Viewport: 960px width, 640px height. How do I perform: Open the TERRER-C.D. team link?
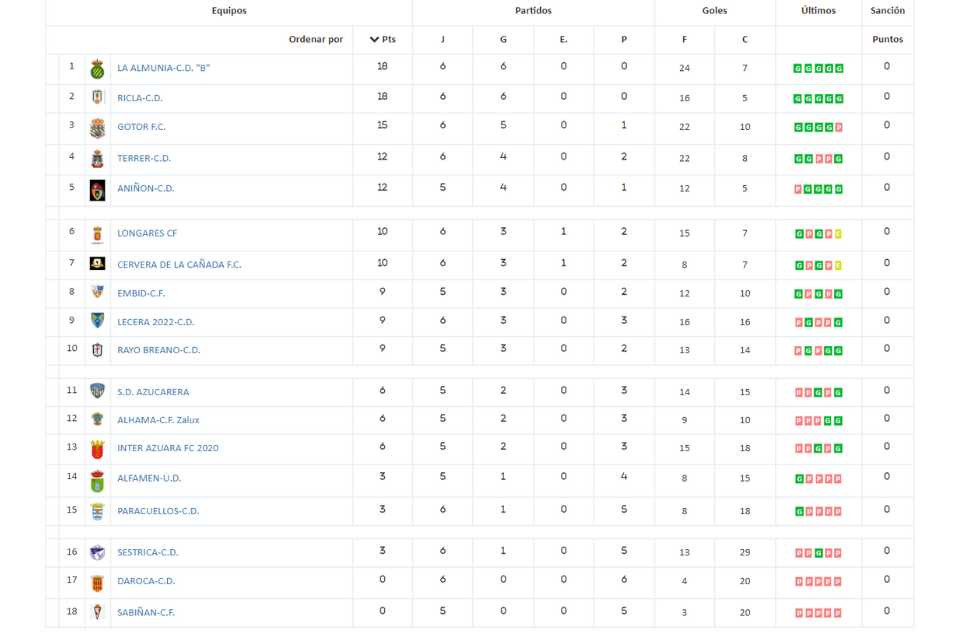[144, 158]
